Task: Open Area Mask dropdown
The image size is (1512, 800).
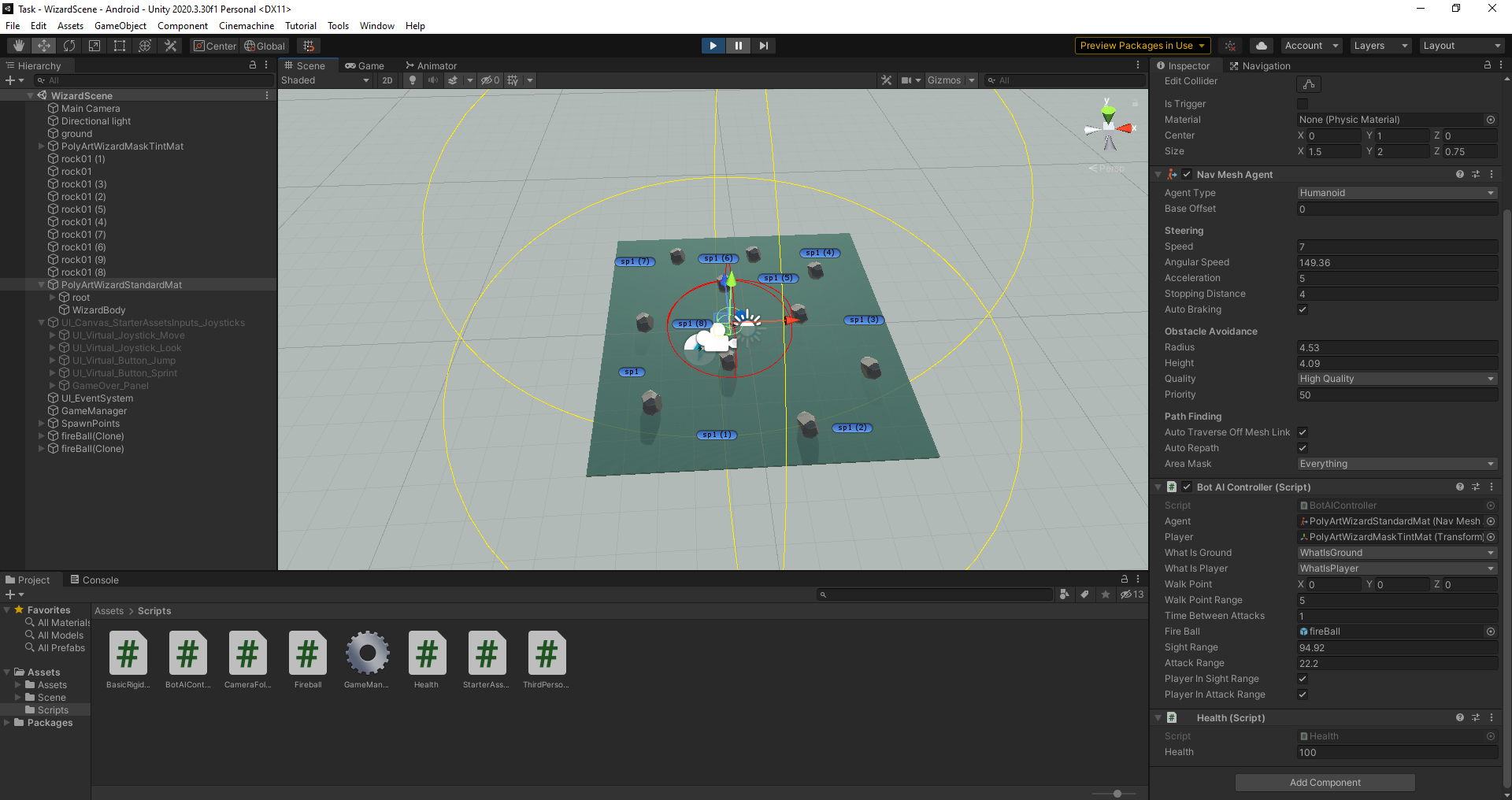Action: click(1397, 464)
